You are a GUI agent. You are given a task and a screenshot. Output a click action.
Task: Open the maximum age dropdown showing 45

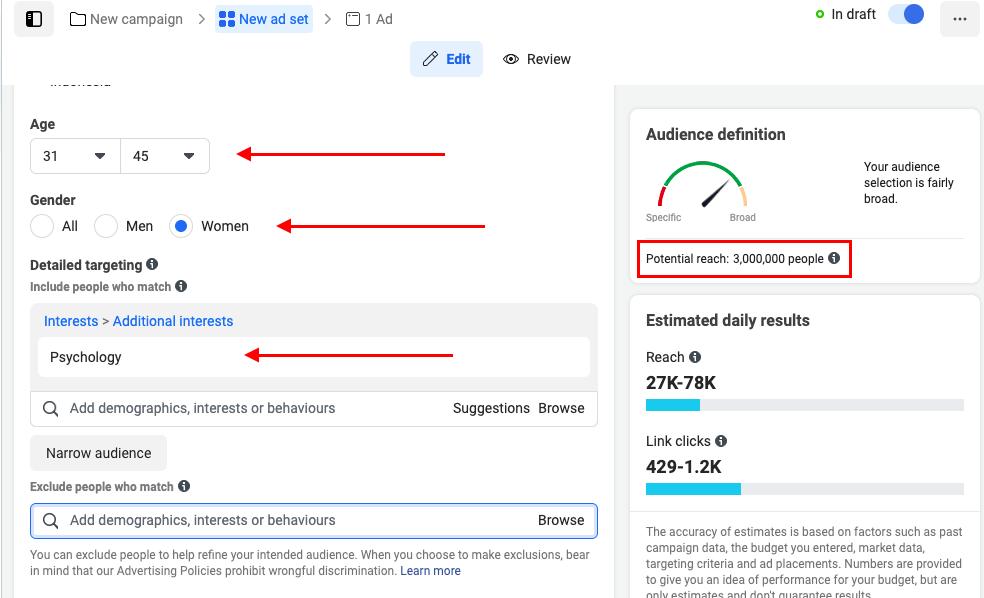coord(165,156)
